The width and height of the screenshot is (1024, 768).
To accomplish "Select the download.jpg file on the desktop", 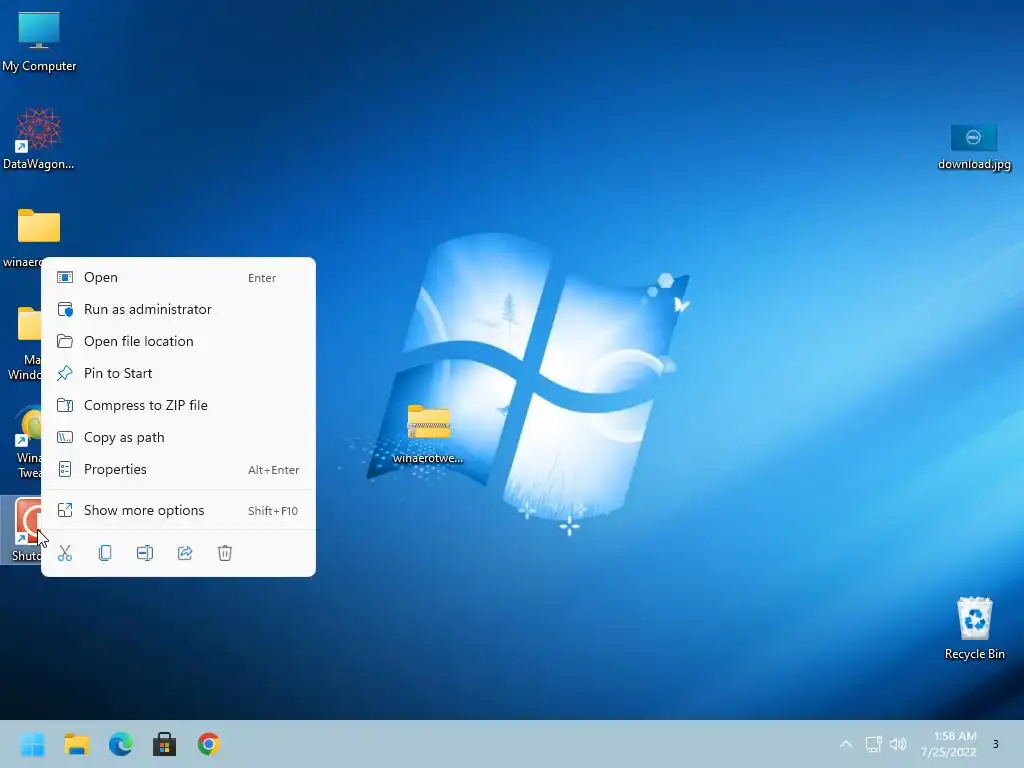I will (x=974, y=147).
